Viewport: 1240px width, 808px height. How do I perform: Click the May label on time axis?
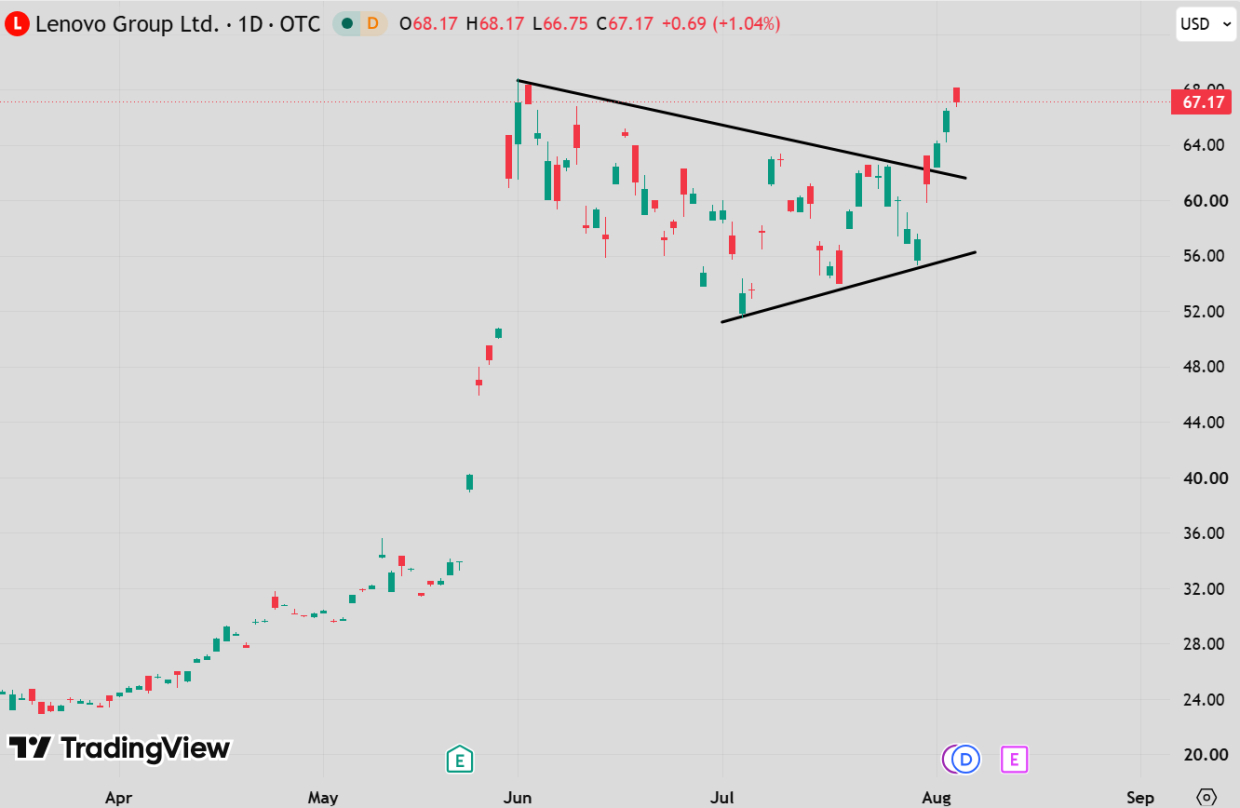(x=323, y=798)
